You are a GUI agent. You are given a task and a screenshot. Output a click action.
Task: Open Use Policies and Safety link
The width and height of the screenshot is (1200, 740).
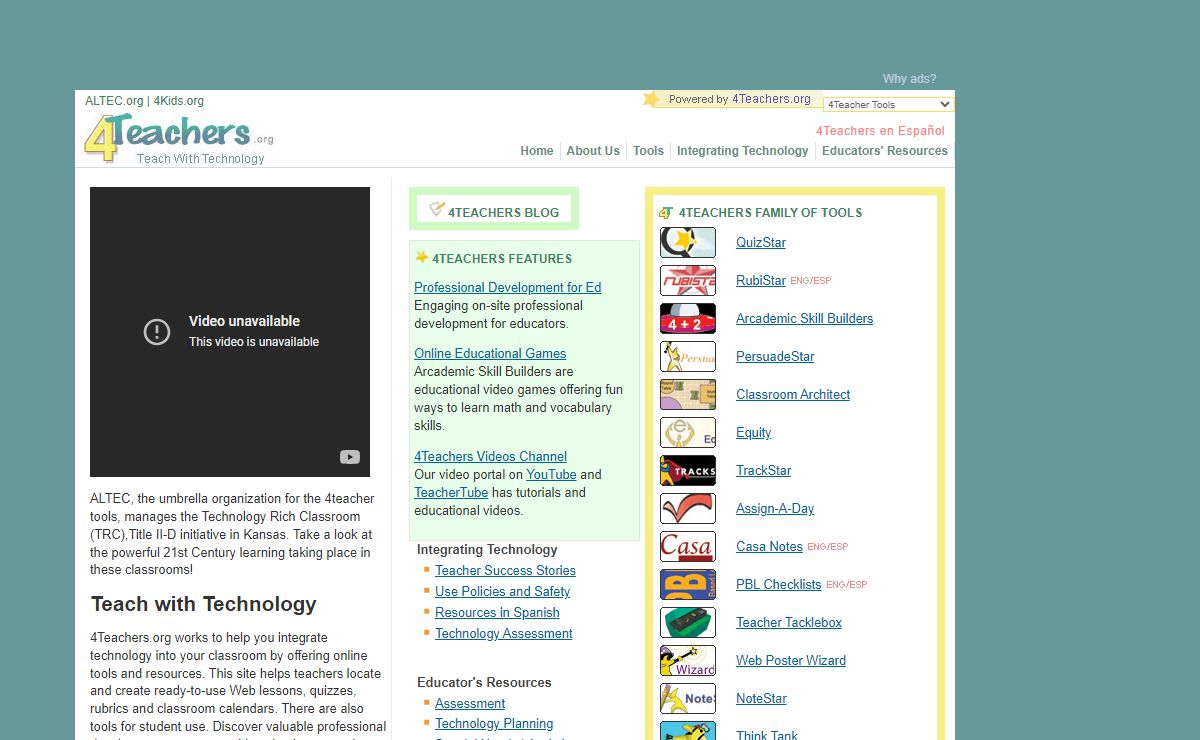pos(502,591)
